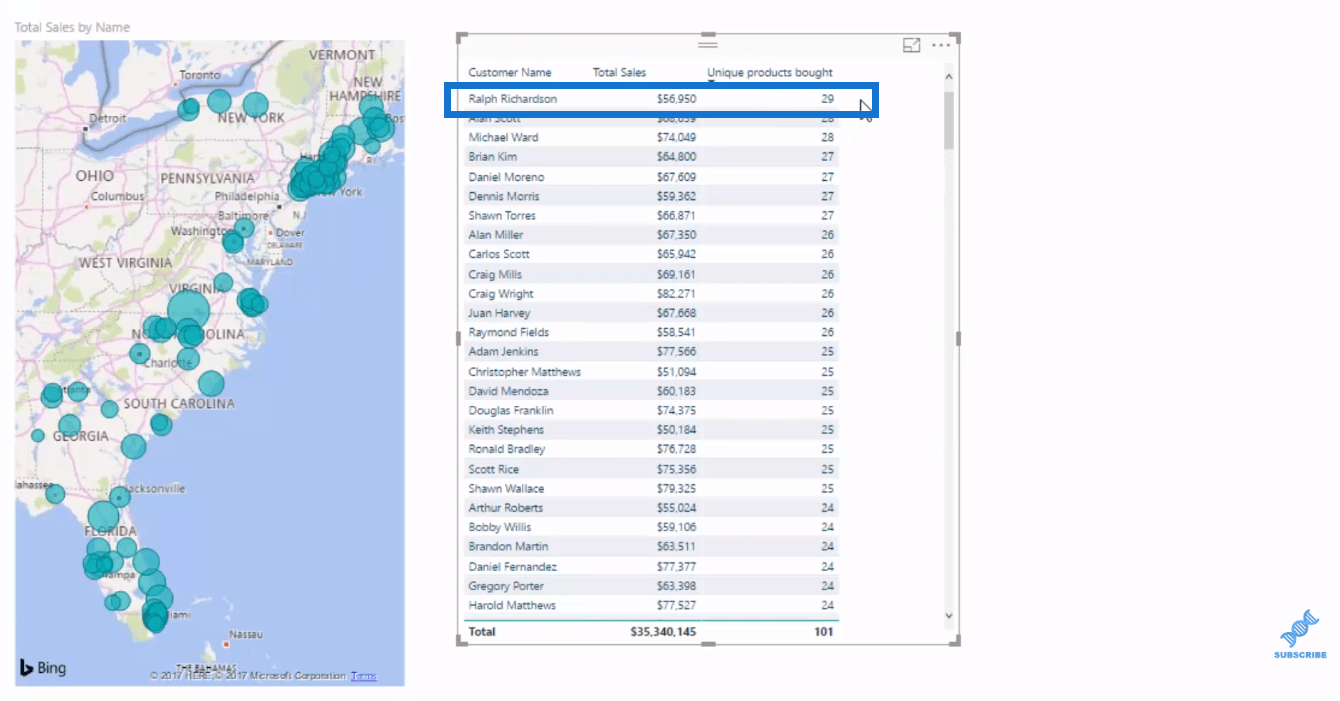Click the Total Sales by Name map title
1340x701 pixels.
point(72,27)
